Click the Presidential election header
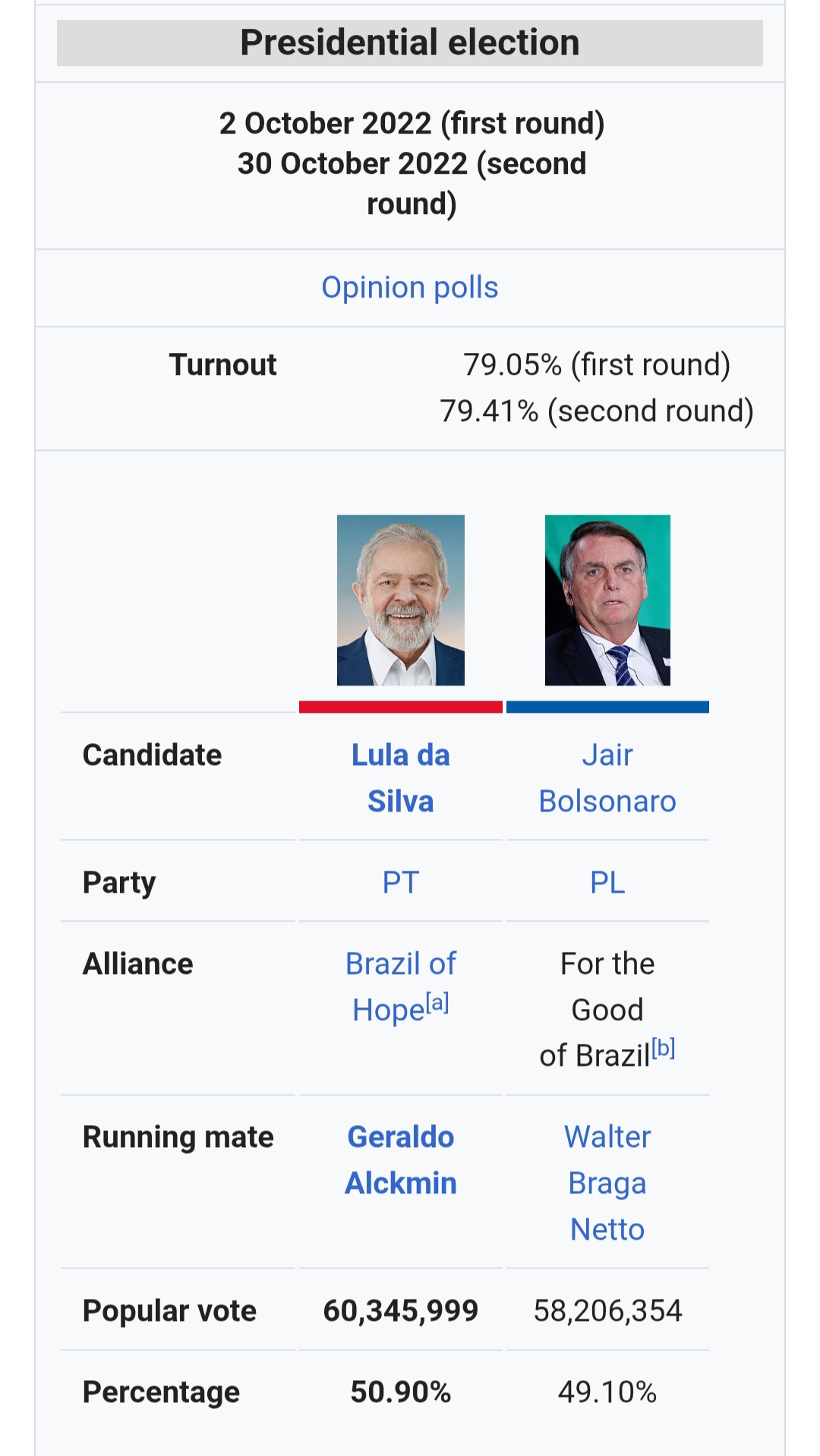Screen dimensions: 820x1456 click(409, 43)
